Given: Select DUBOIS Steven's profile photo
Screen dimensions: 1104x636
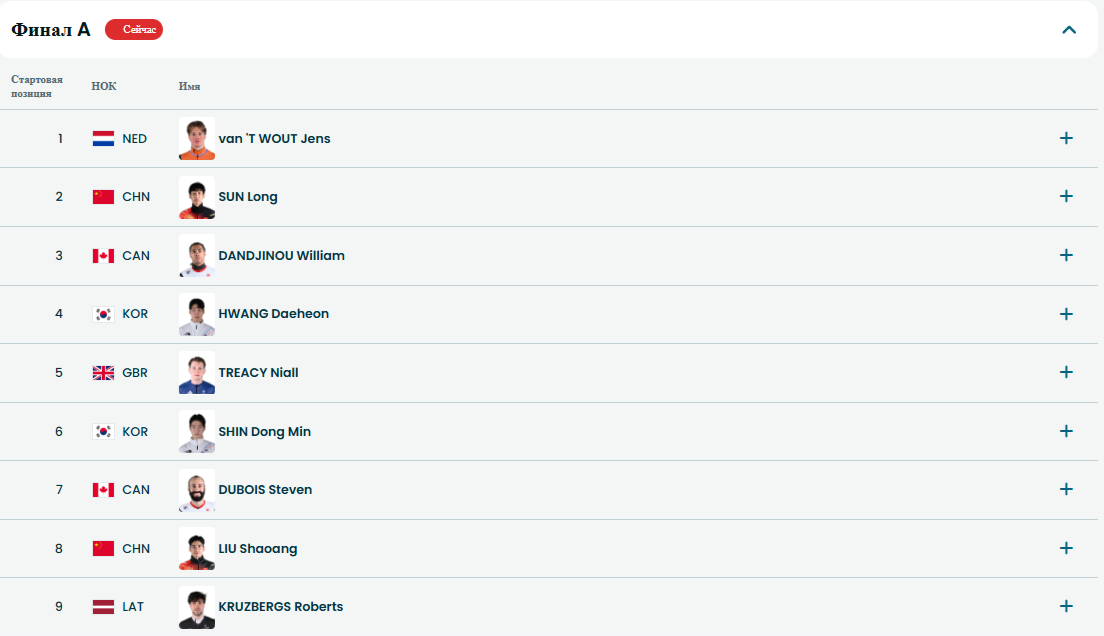Looking at the screenshot, I should (x=196, y=490).
